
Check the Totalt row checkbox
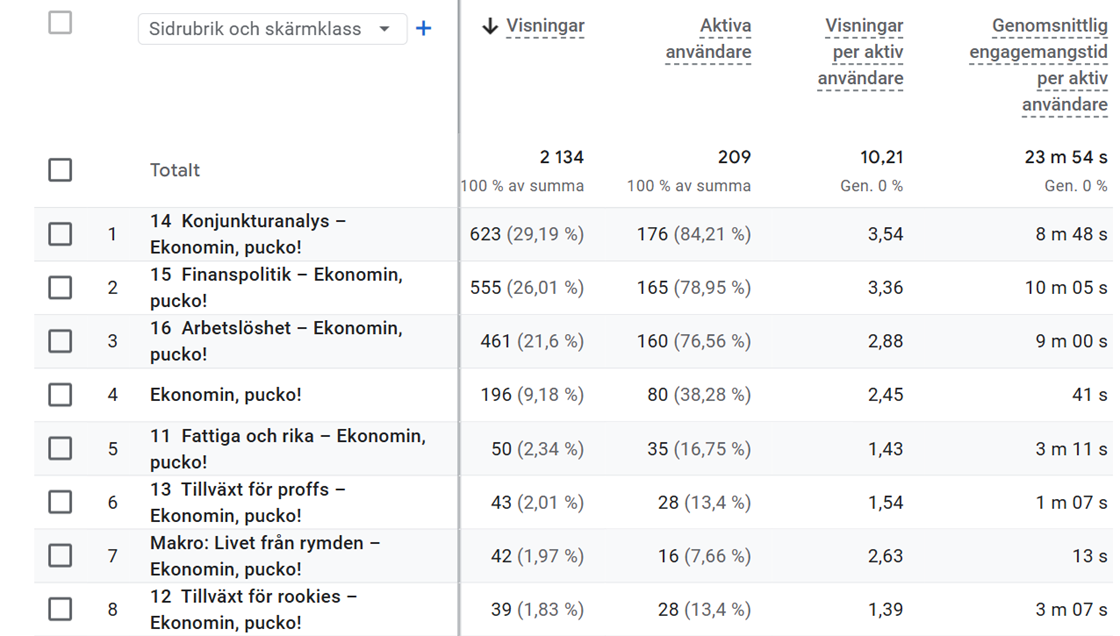[60, 170]
